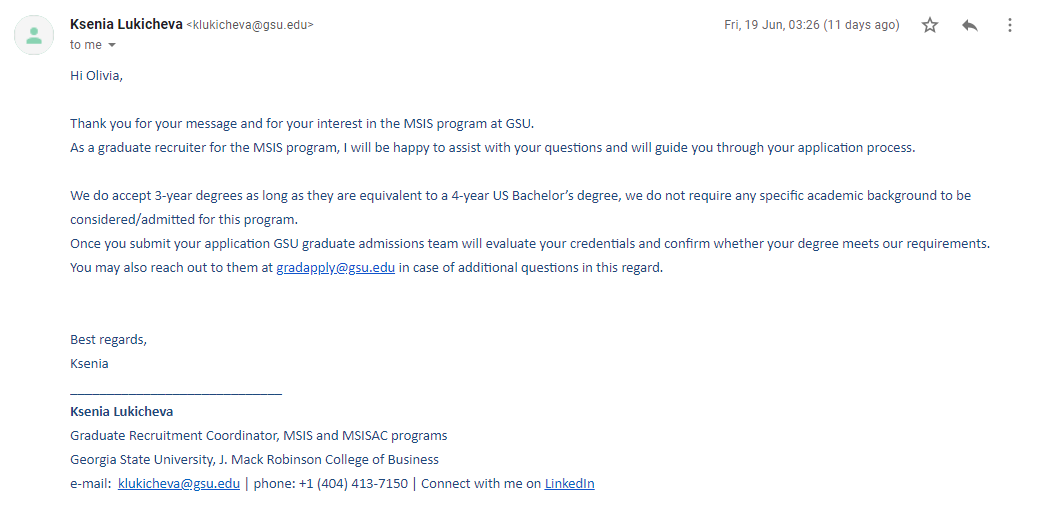Click the "Thank you for your message" line
1038x508 pixels.
pos(302,124)
